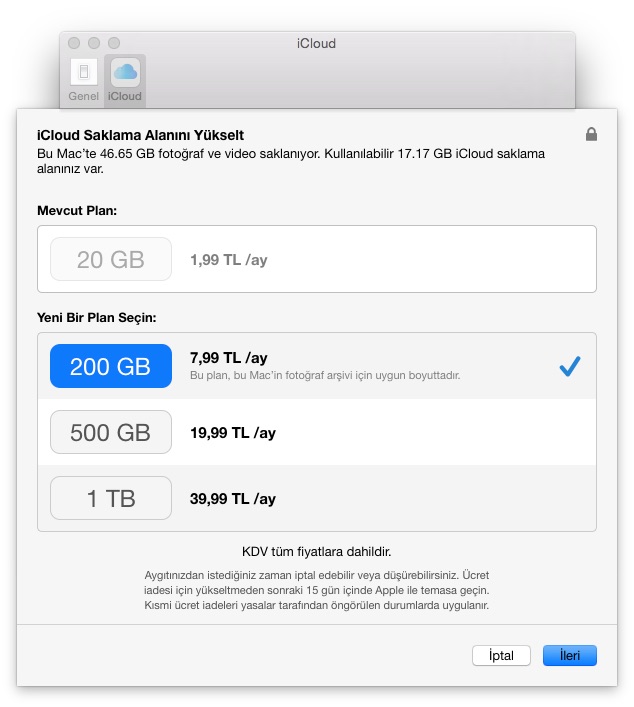Click the blue checkmark on 200 GB plan

tap(570, 367)
